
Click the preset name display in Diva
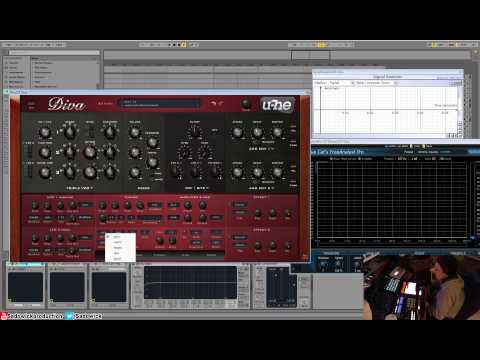(161, 104)
